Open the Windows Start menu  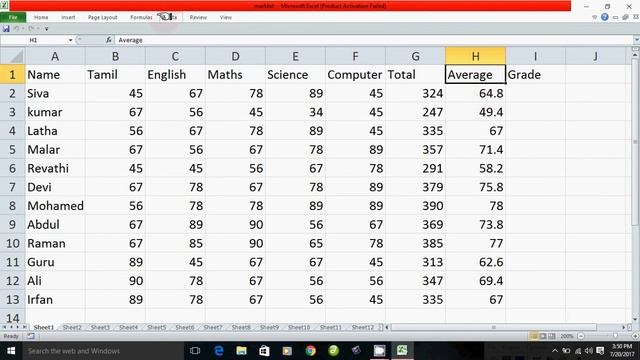point(11,351)
